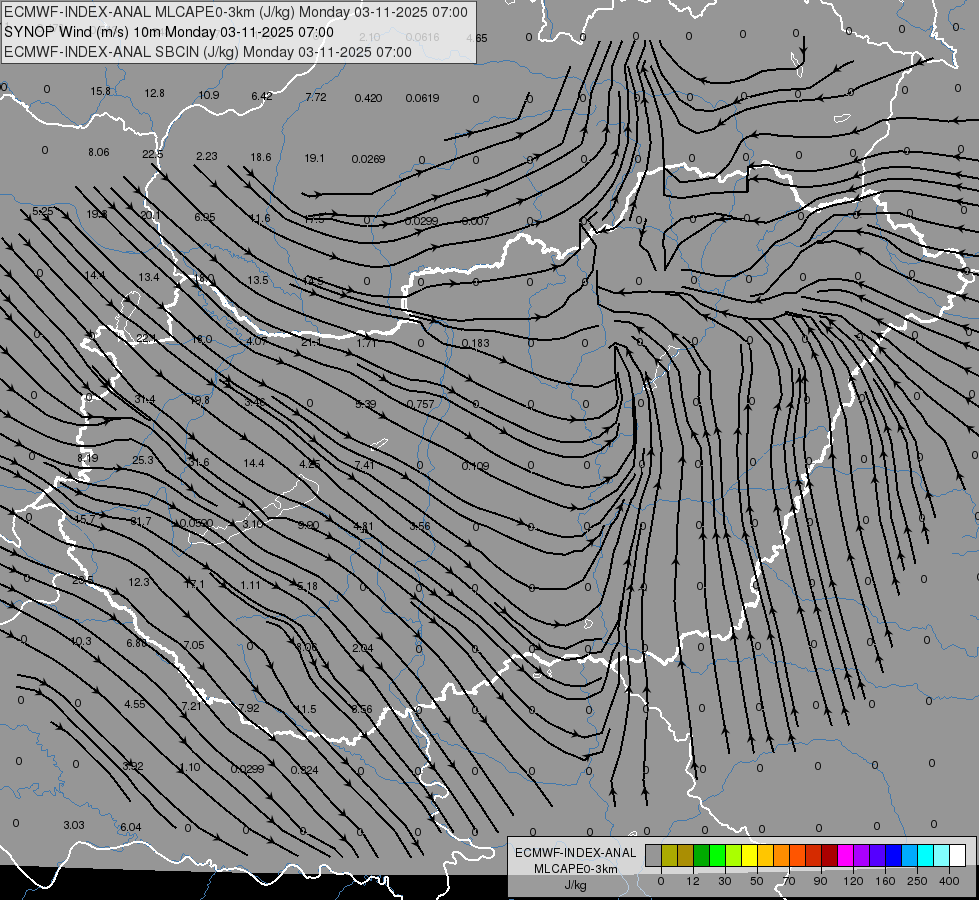
Task: Click the dark green legend swatch
Action: click(701, 855)
